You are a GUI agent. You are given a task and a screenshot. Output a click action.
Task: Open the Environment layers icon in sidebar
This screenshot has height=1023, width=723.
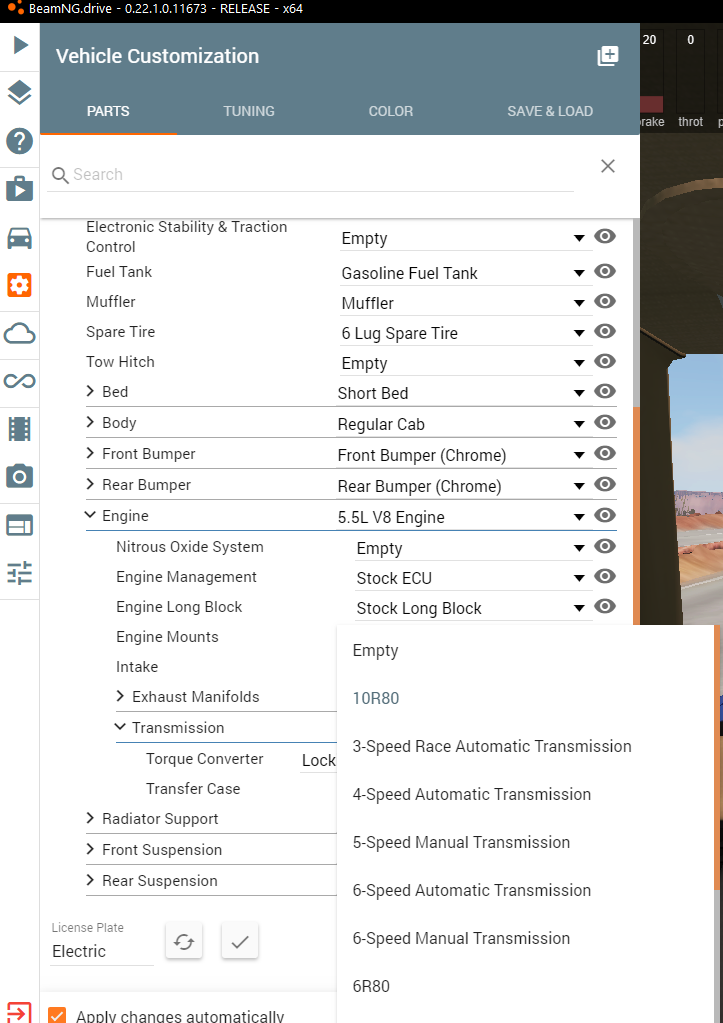[20, 93]
